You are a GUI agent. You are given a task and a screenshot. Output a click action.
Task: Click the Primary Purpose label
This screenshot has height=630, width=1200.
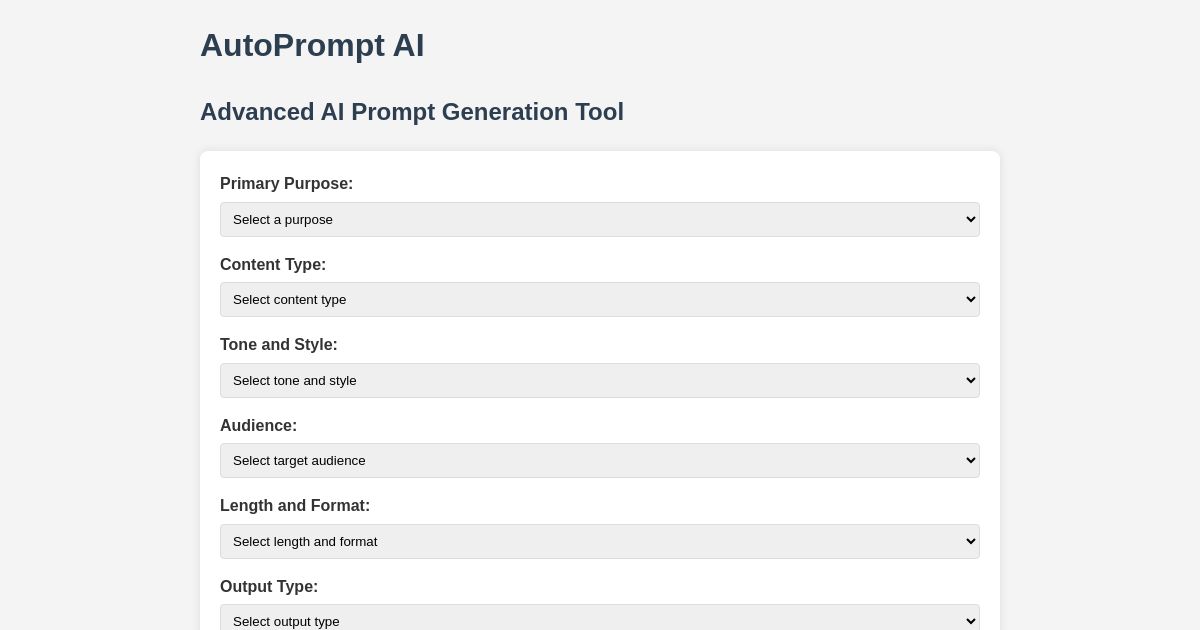tap(287, 184)
